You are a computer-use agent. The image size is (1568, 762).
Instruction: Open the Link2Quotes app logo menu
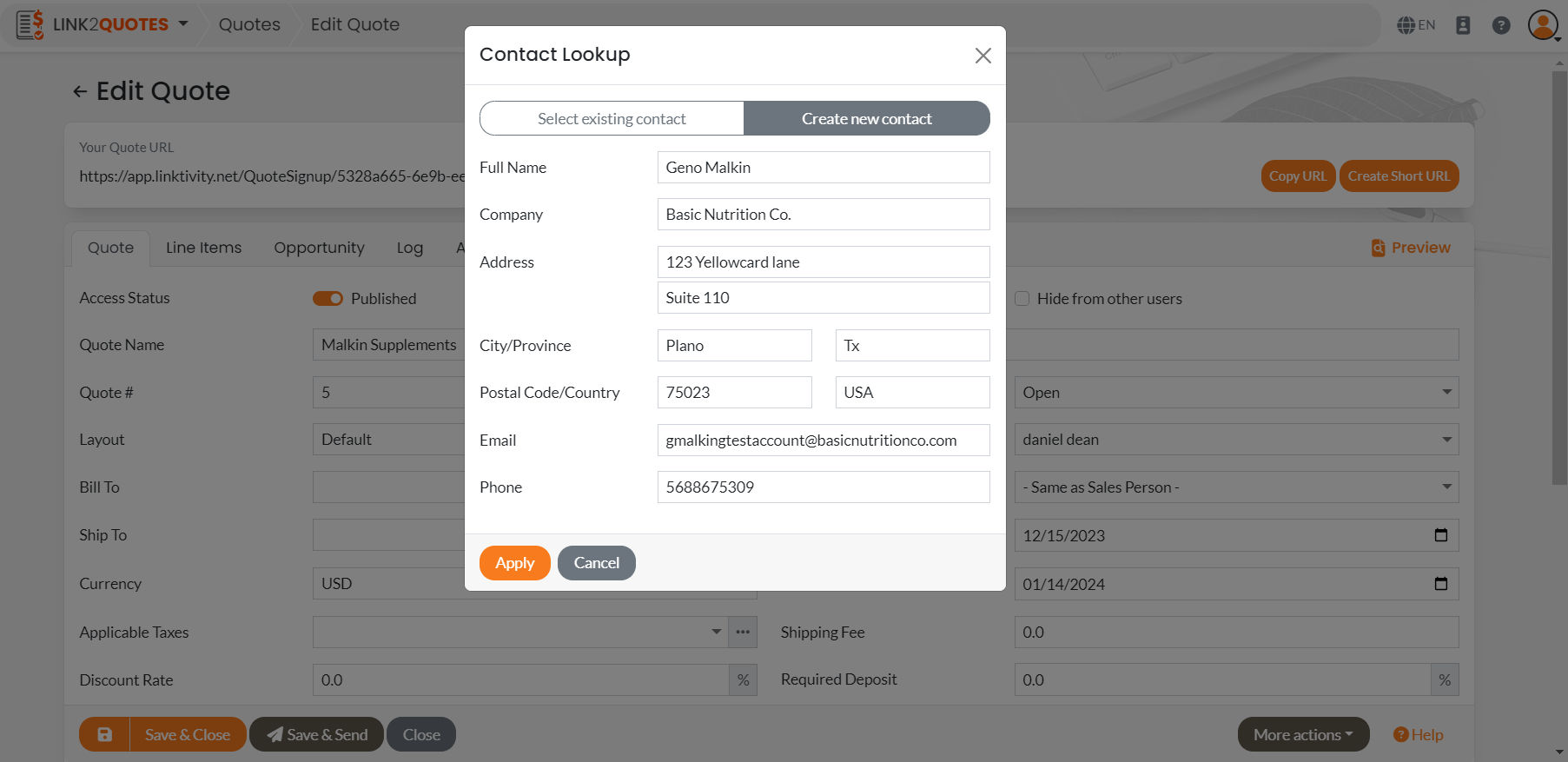pos(103,24)
